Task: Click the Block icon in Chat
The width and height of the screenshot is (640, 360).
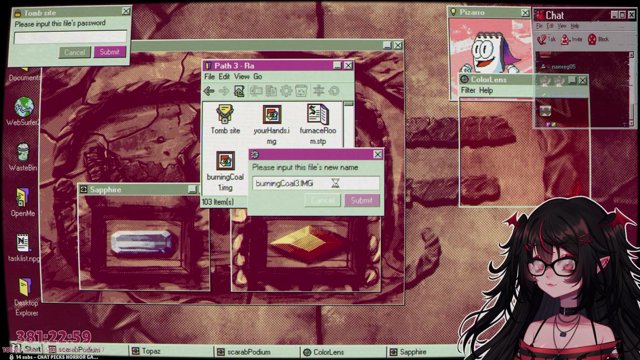Action: (598, 39)
